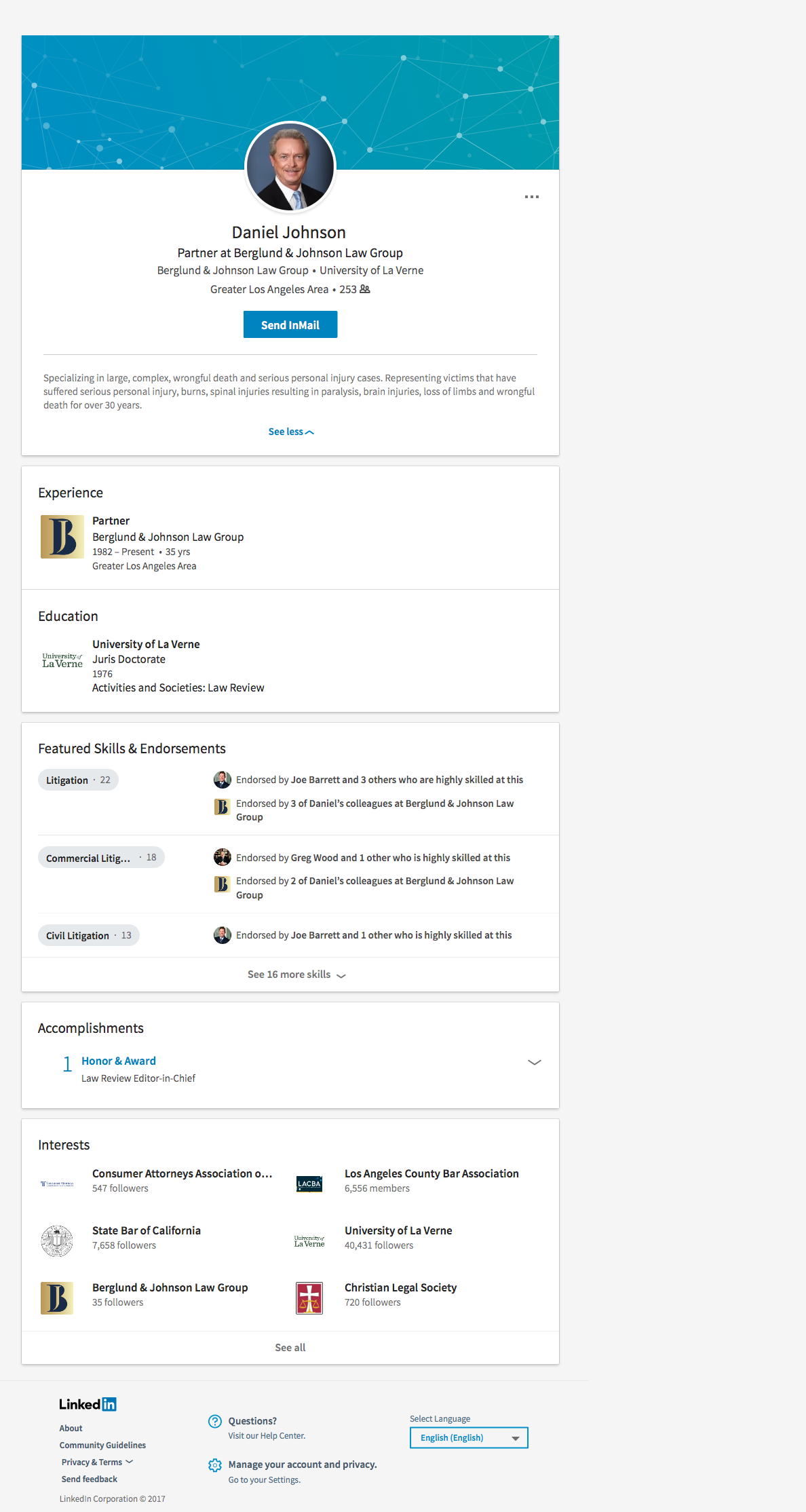Open the three-dot more actions menu

click(532, 197)
